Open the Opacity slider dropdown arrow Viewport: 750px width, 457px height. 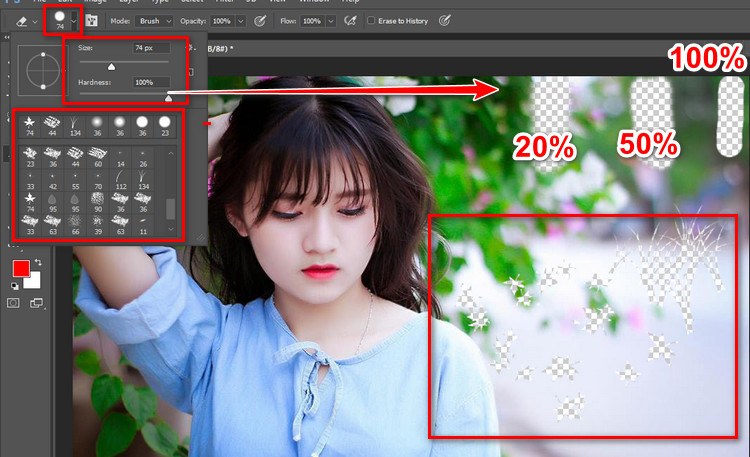click(x=241, y=21)
